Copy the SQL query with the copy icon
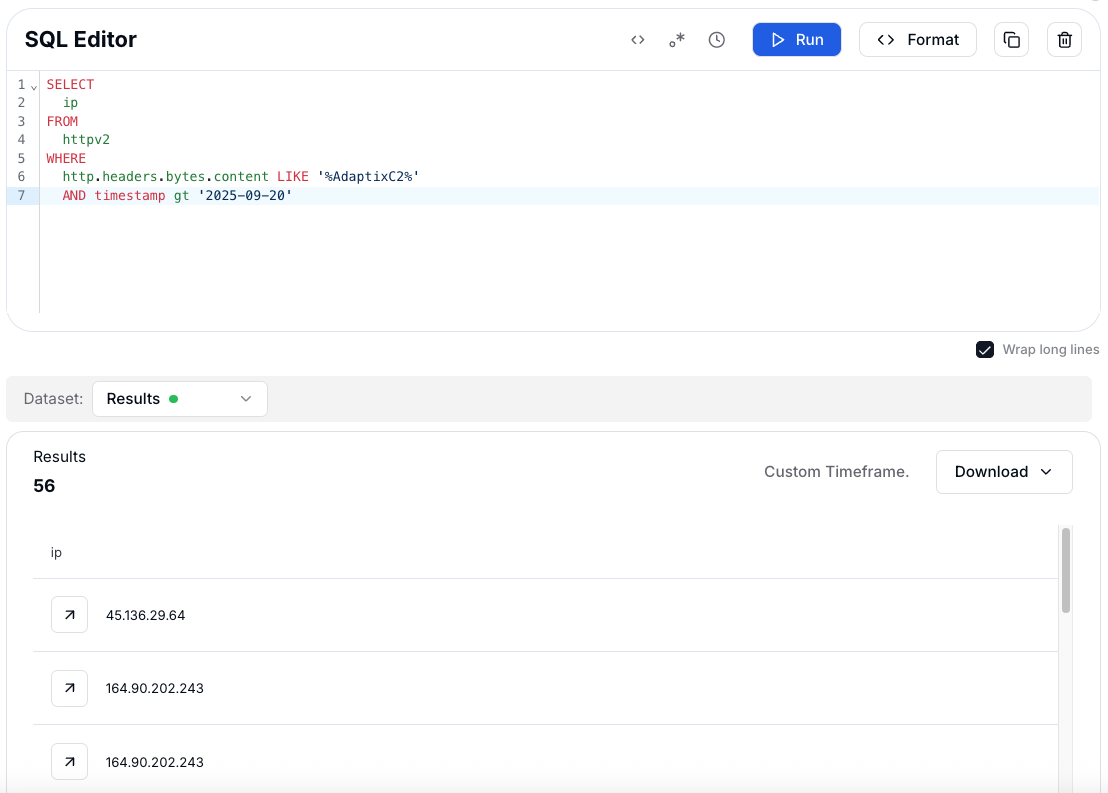Image resolution: width=1108 pixels, height=793 pixels. pyautogui.click(x=1011, y=40)
